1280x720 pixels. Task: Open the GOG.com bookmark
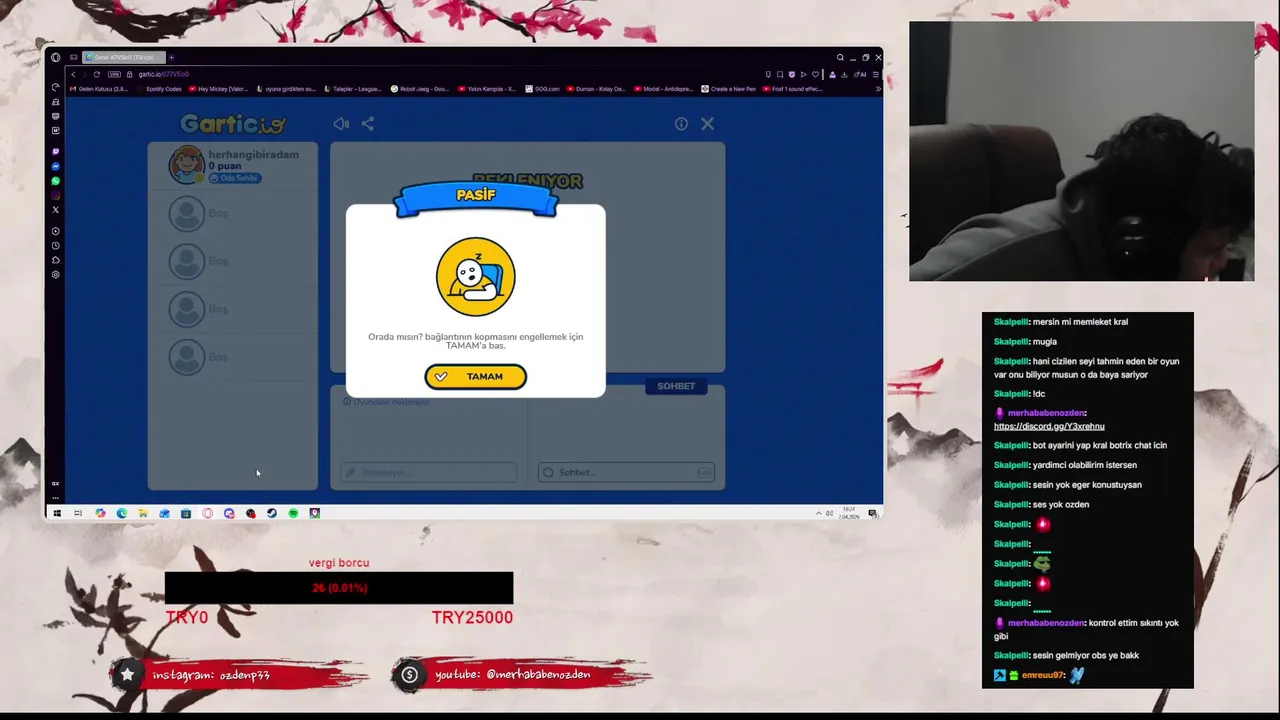tap(543, 89)
